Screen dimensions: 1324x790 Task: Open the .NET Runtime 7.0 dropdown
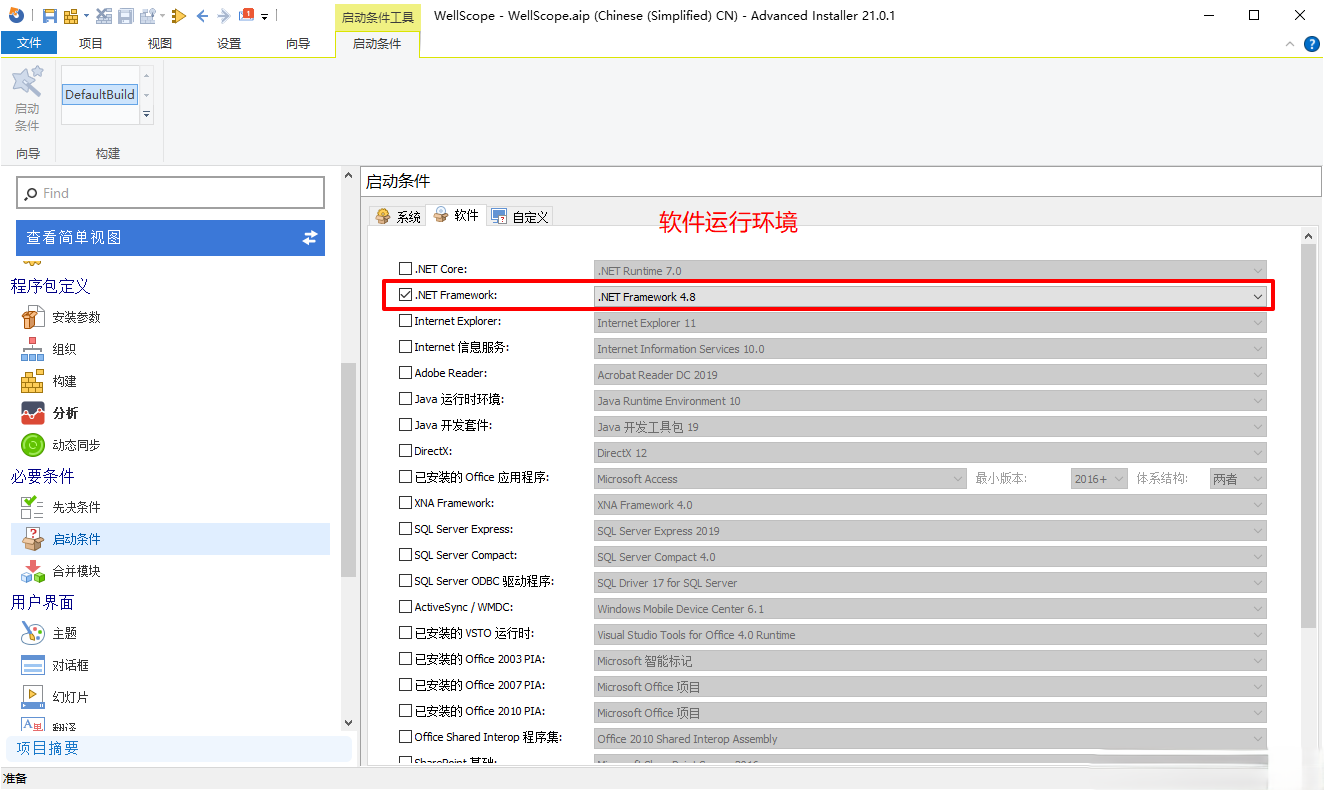[x=930, y=271]
